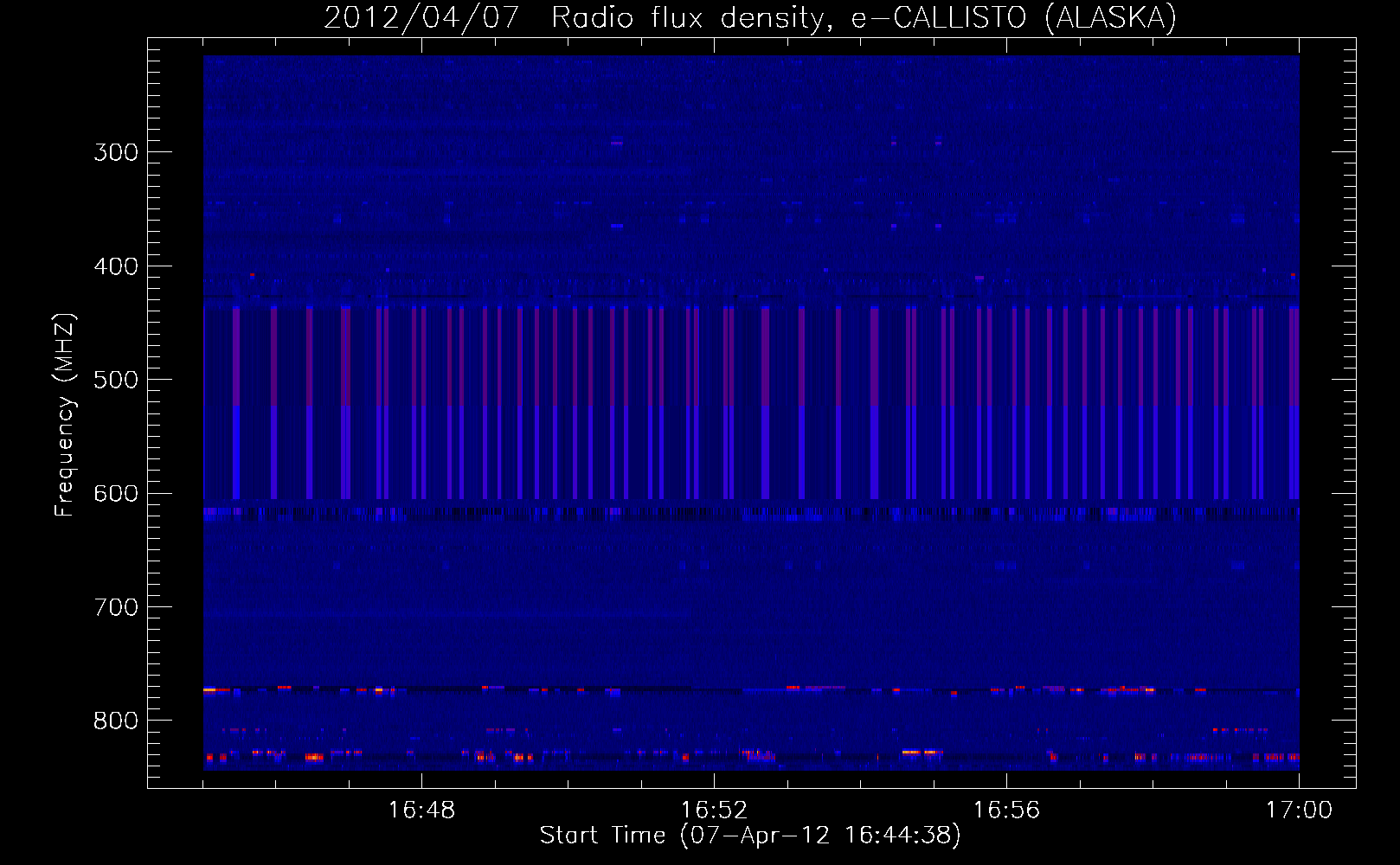Click the 16:48 time tick label
The height and width of the screenshot is (865, 1400).
[x=421, y=811]
